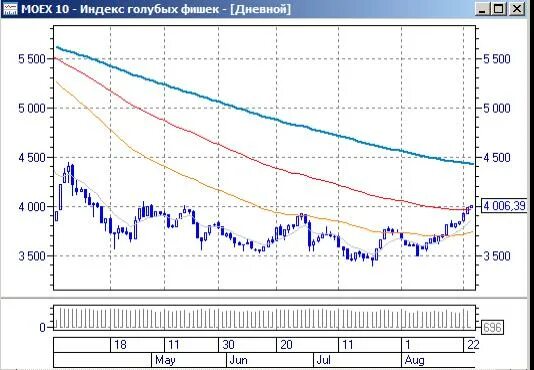This screenshot has height=370, width=534.
Task: Select the volume value label 696
Action: pos(492,328)
